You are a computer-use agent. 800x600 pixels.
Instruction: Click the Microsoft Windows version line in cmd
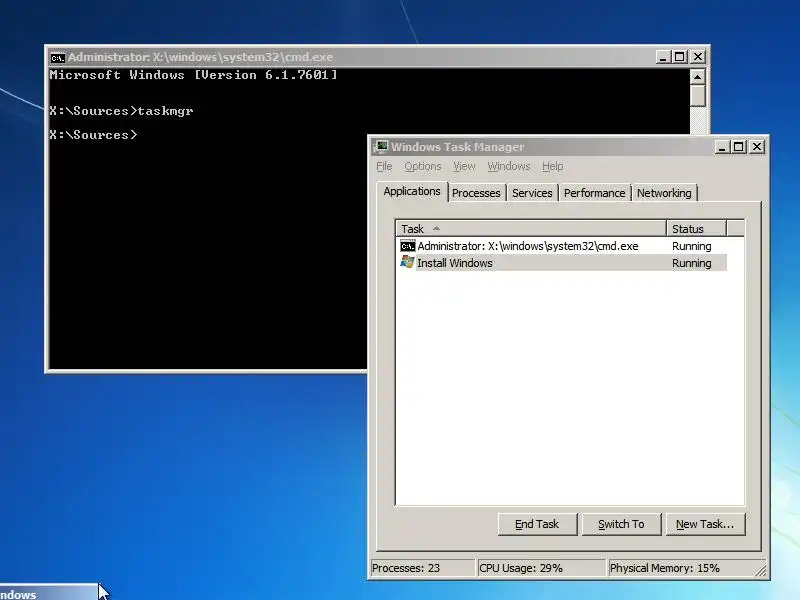[193, 75]
